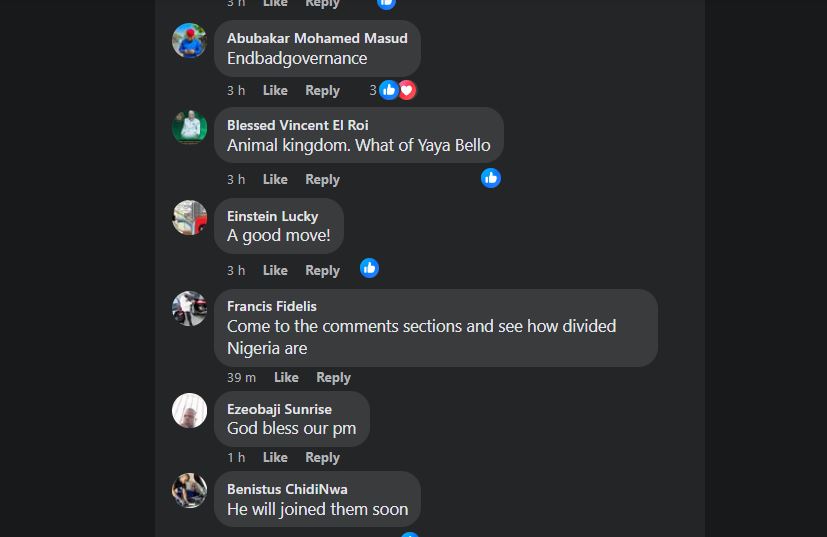
Task: Click the 39 m timestamp link
Action: 241,377
